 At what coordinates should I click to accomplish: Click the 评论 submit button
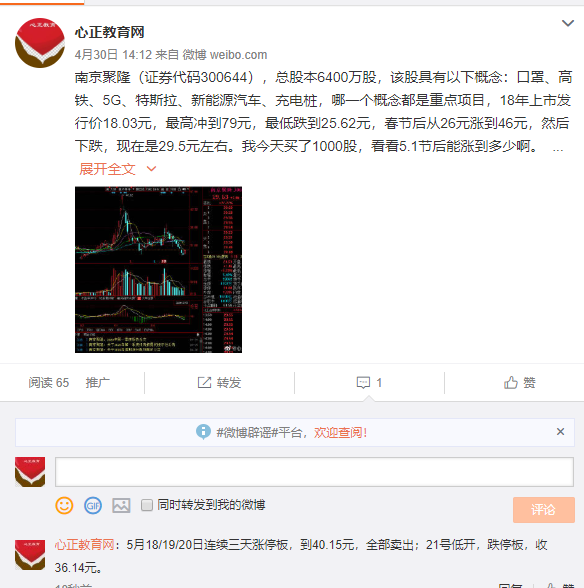[543, 510]
